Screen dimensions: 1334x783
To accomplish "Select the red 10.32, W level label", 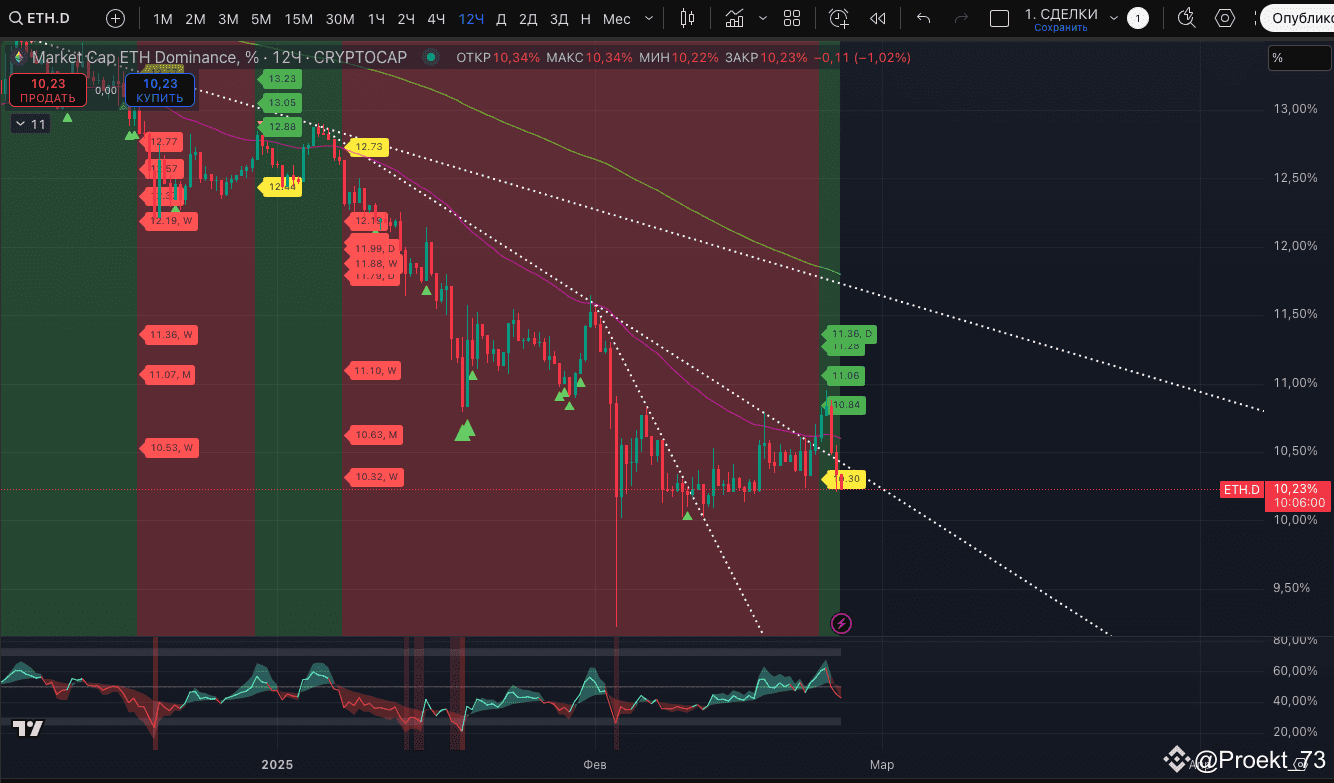I will coord(375,477).
